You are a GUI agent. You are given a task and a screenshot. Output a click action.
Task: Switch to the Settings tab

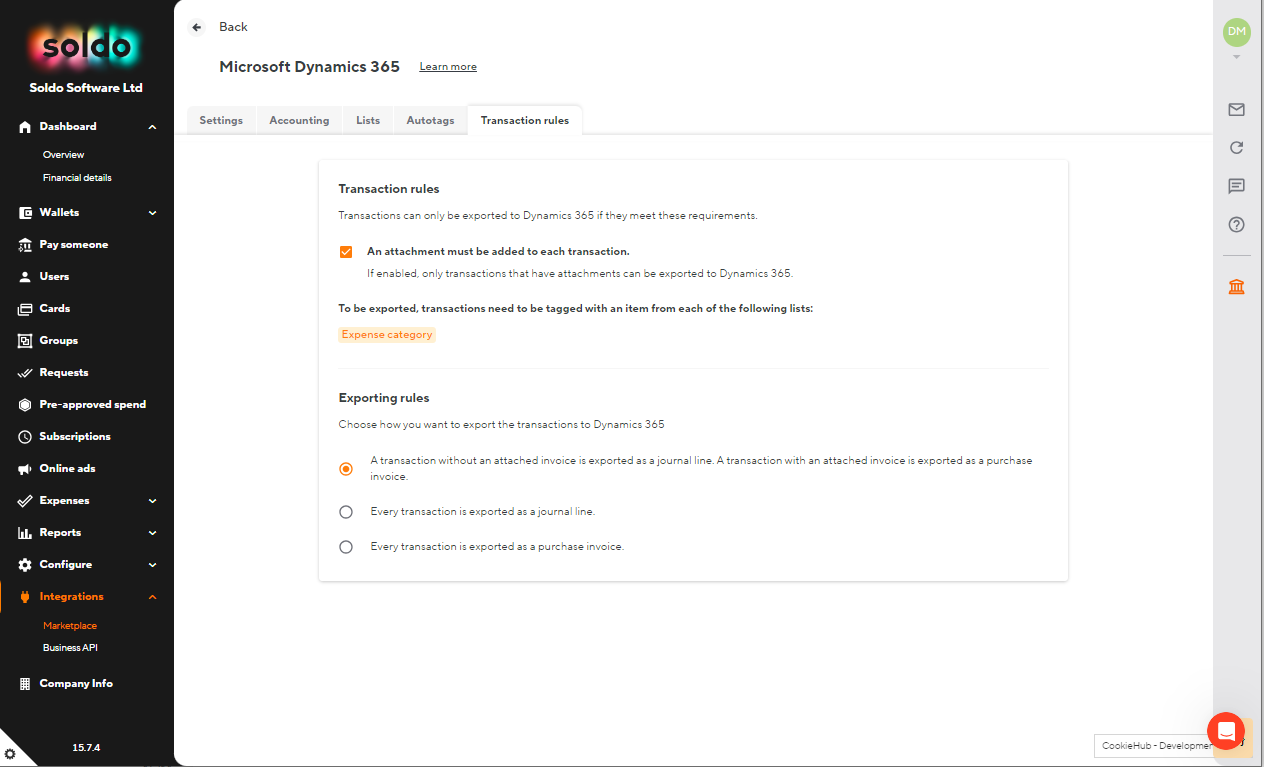tap(221, 120)
